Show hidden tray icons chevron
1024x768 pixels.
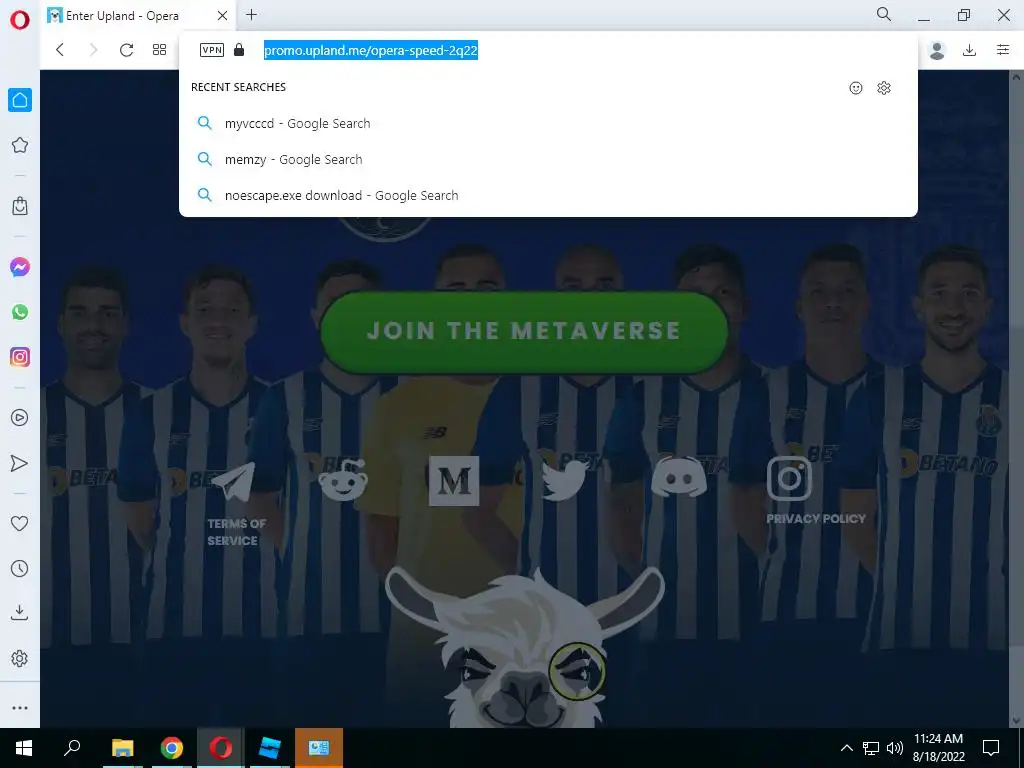(846, 748)
